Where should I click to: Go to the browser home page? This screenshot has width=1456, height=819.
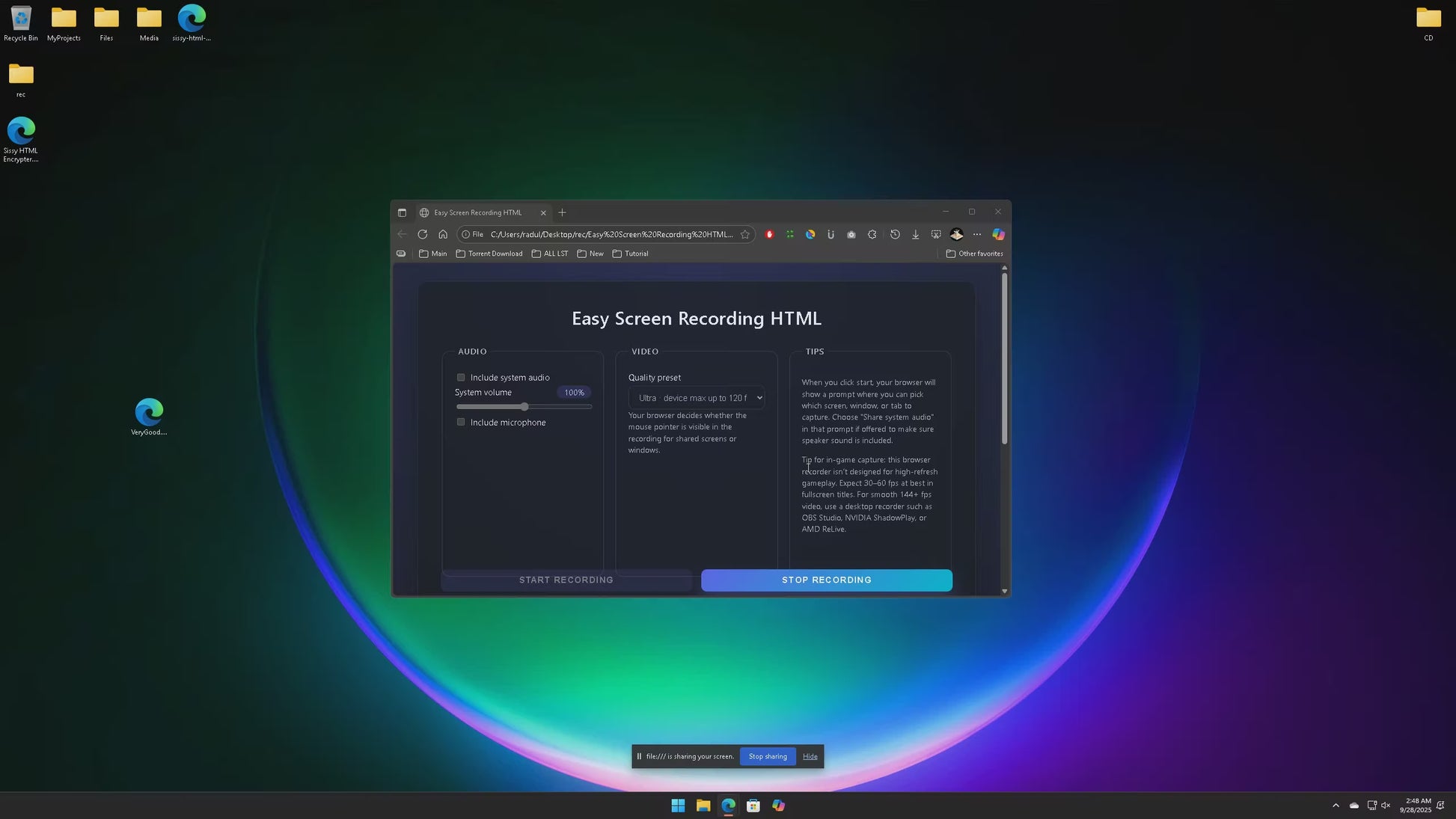click(443, 234)
